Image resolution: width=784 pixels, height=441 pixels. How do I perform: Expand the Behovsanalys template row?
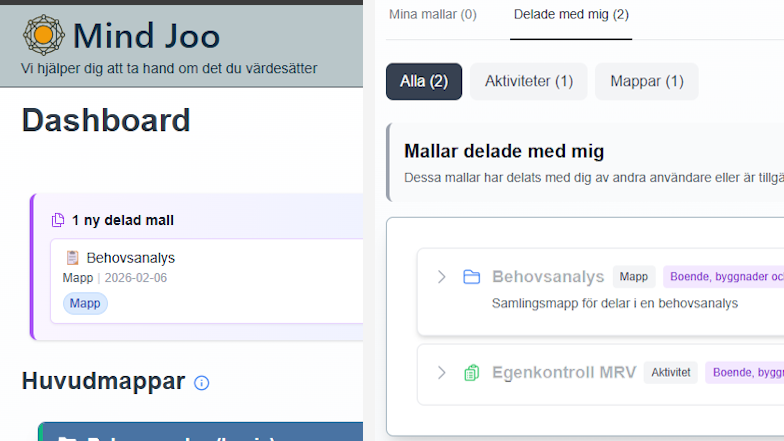point(442,277)
